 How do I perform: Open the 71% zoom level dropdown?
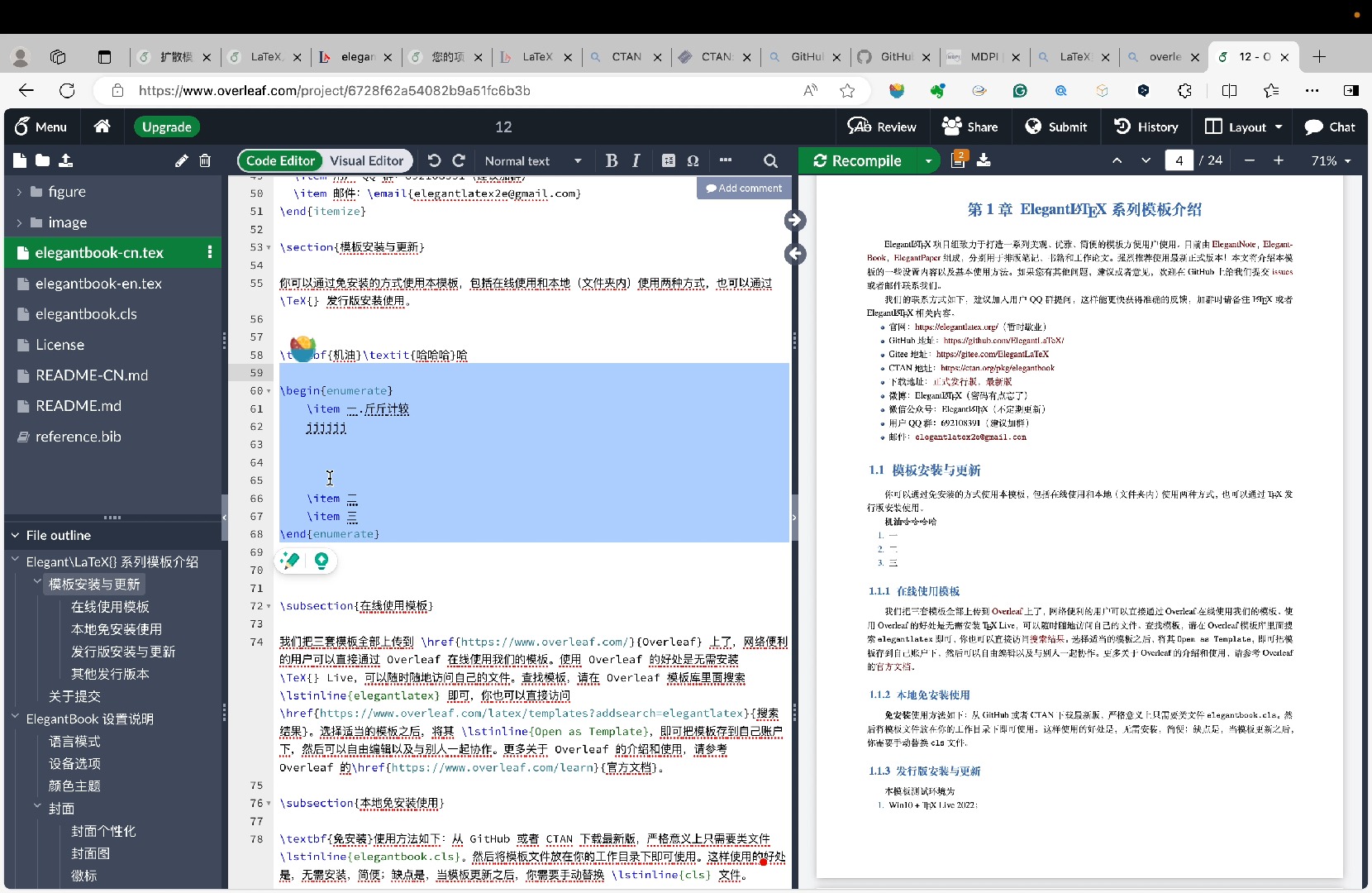tap(1331, 160)
